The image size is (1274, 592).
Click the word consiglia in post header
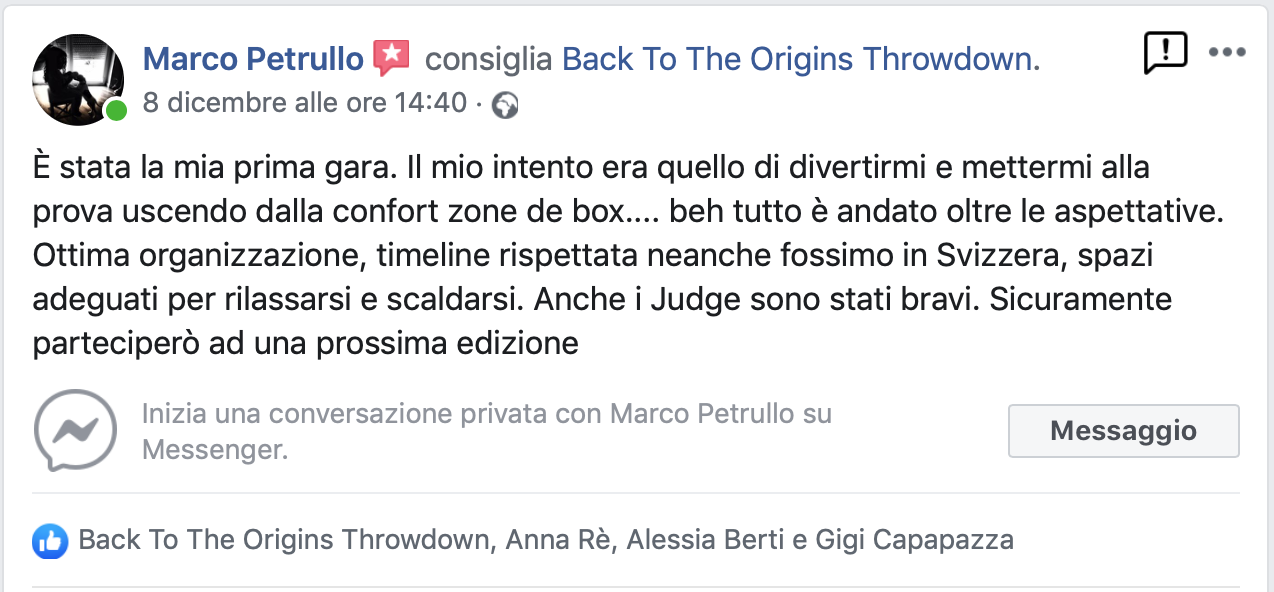pyautogui.click(x=489, y=60)
